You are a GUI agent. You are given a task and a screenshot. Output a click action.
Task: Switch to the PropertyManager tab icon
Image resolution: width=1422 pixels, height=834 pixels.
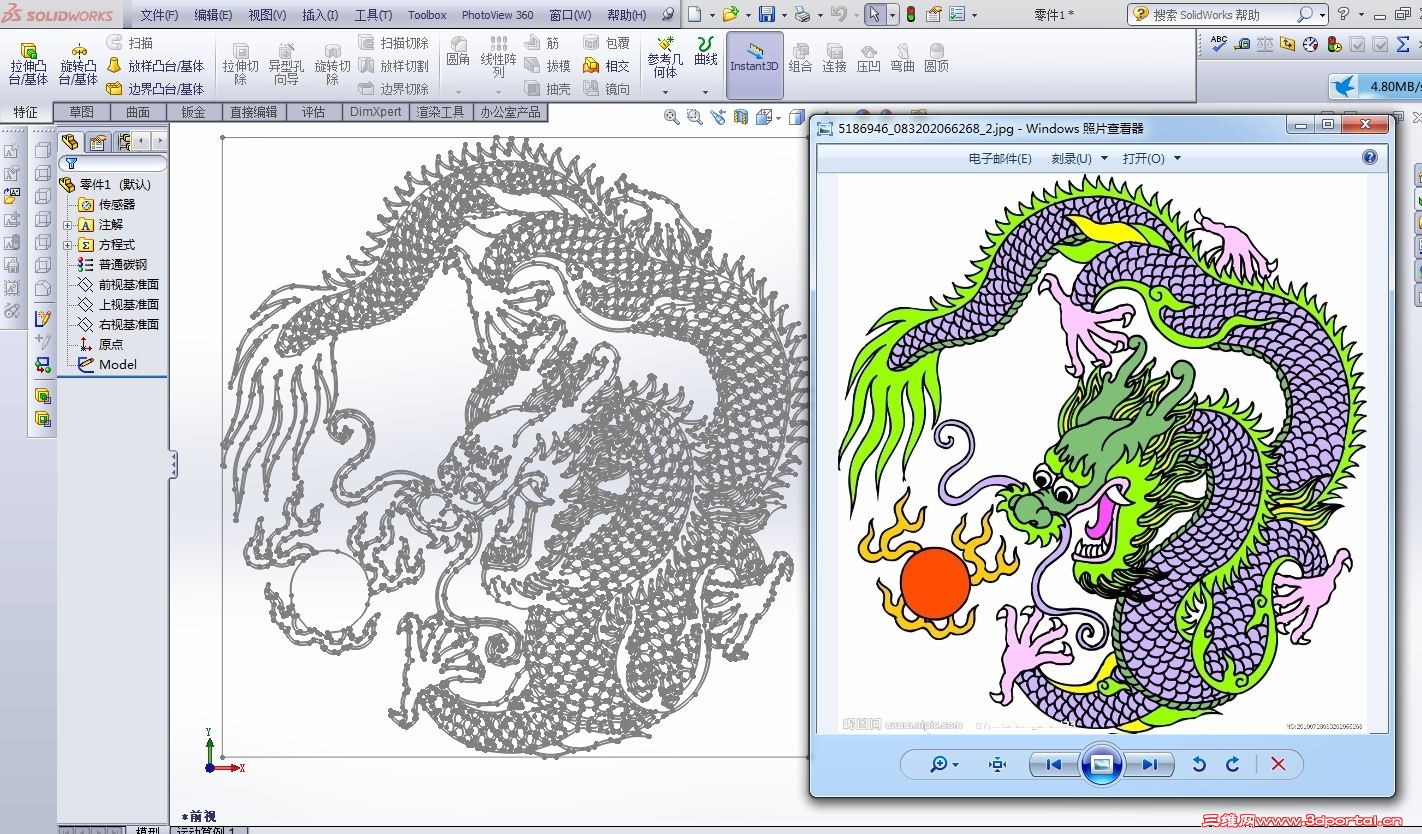tap(97, 141)
